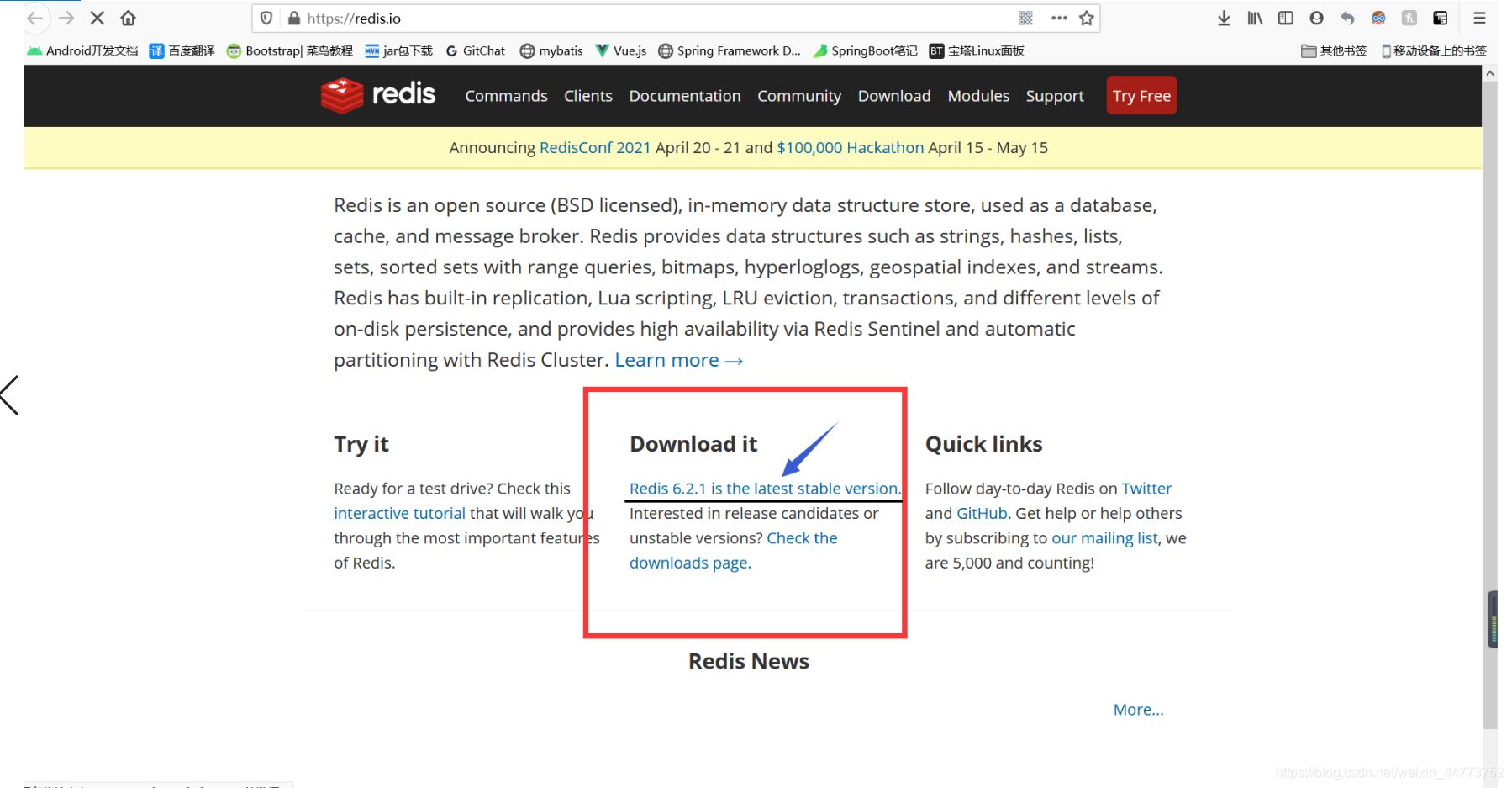Click the black window extension icon

click(x=1441, y=18)
